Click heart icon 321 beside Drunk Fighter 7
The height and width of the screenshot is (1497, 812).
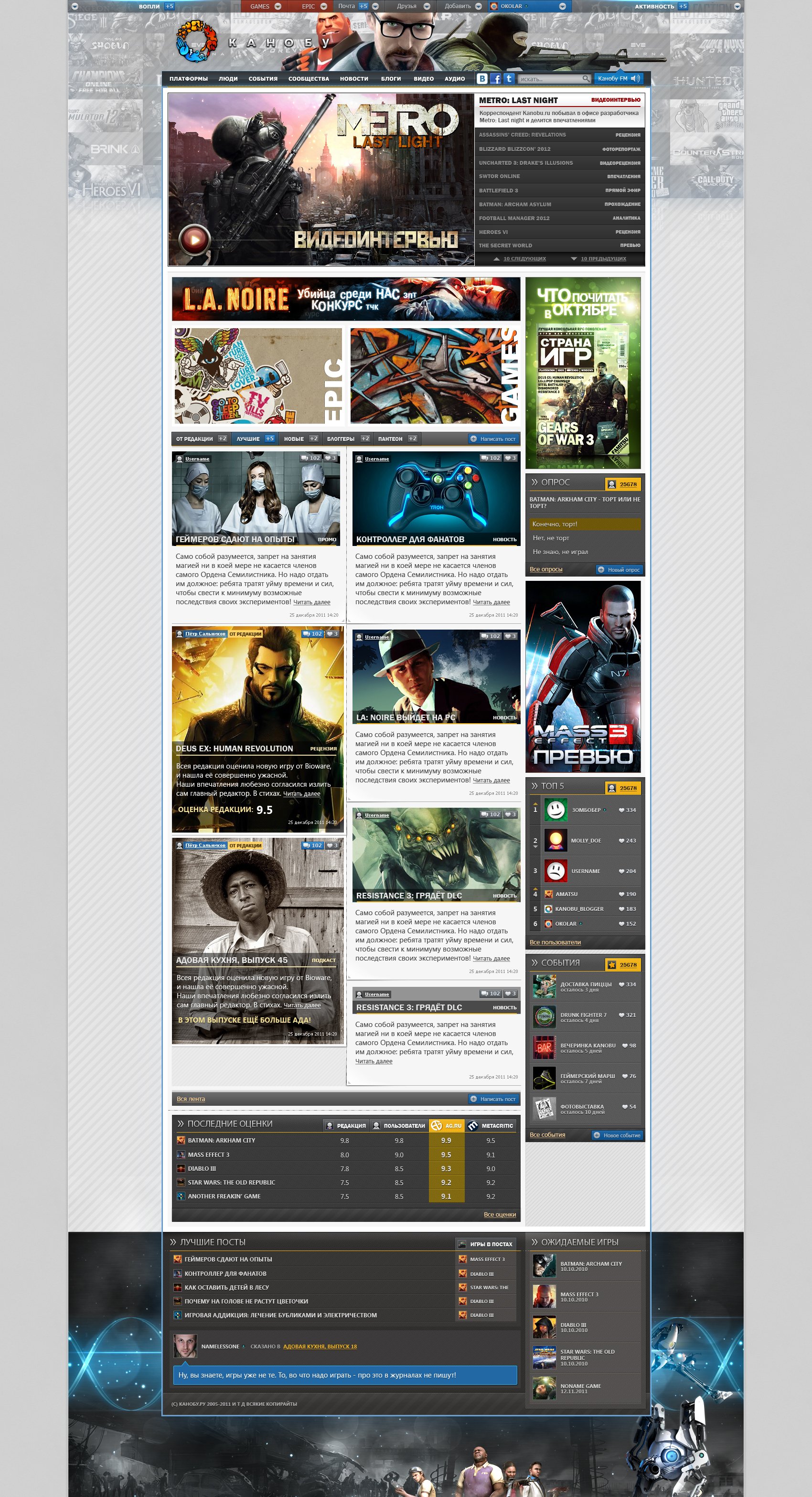click(621, 1015)
